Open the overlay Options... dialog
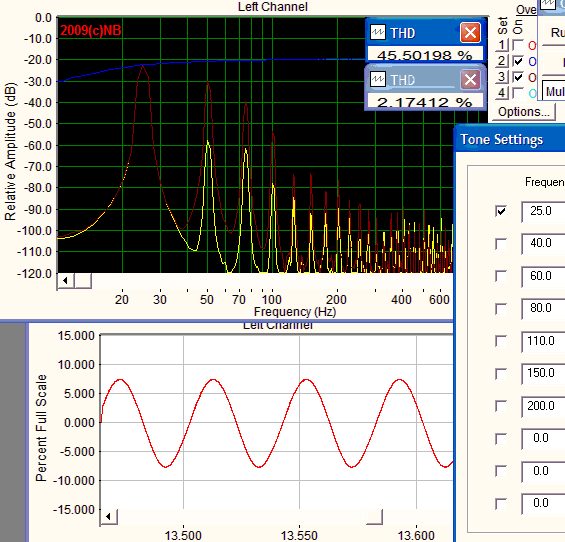The image size is (565, 542). (x=523, y=112)
